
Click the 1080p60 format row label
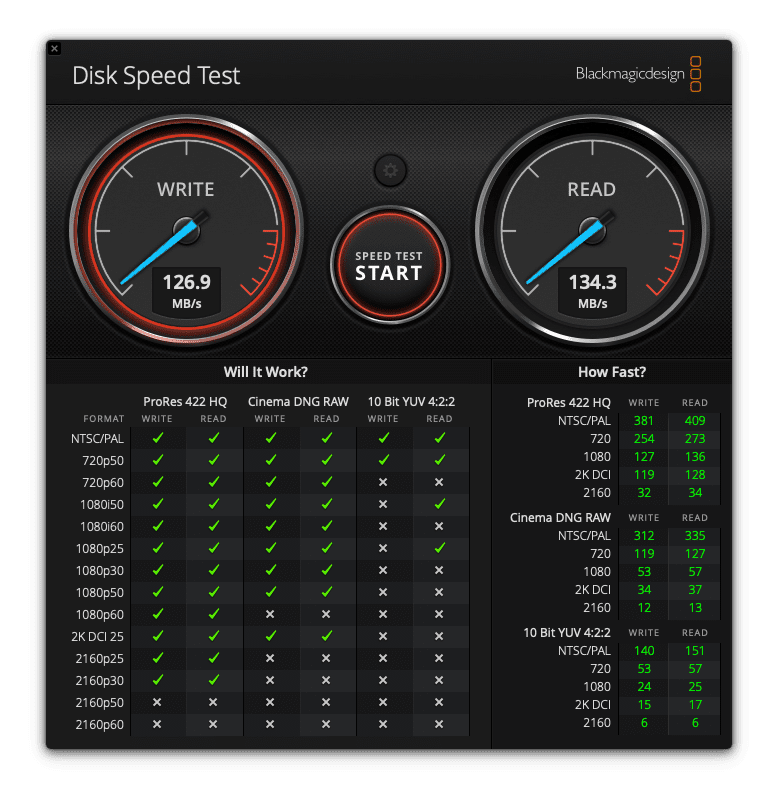pyautogui.click(x=100, y=615)
